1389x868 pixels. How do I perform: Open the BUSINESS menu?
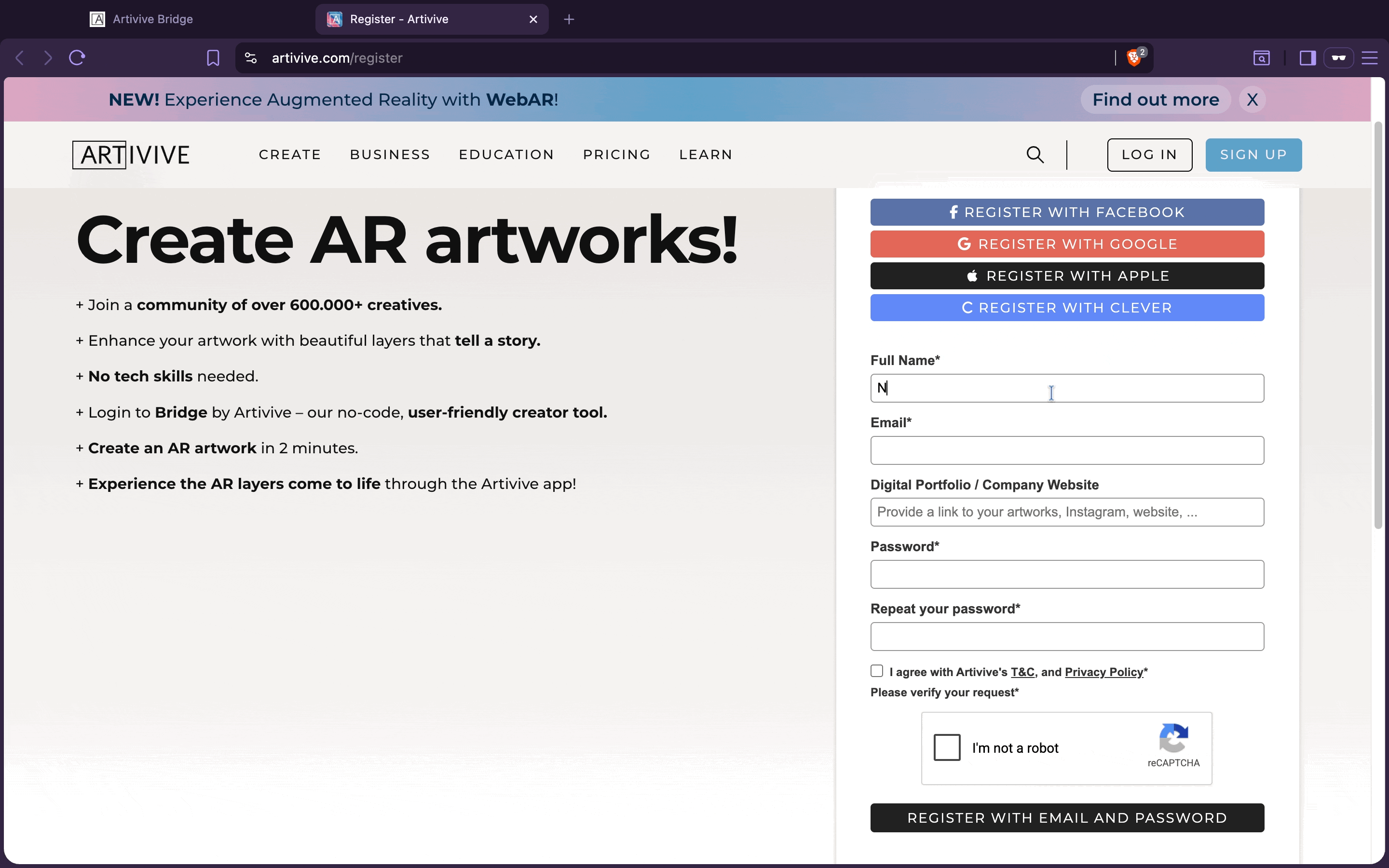point(390,155)
